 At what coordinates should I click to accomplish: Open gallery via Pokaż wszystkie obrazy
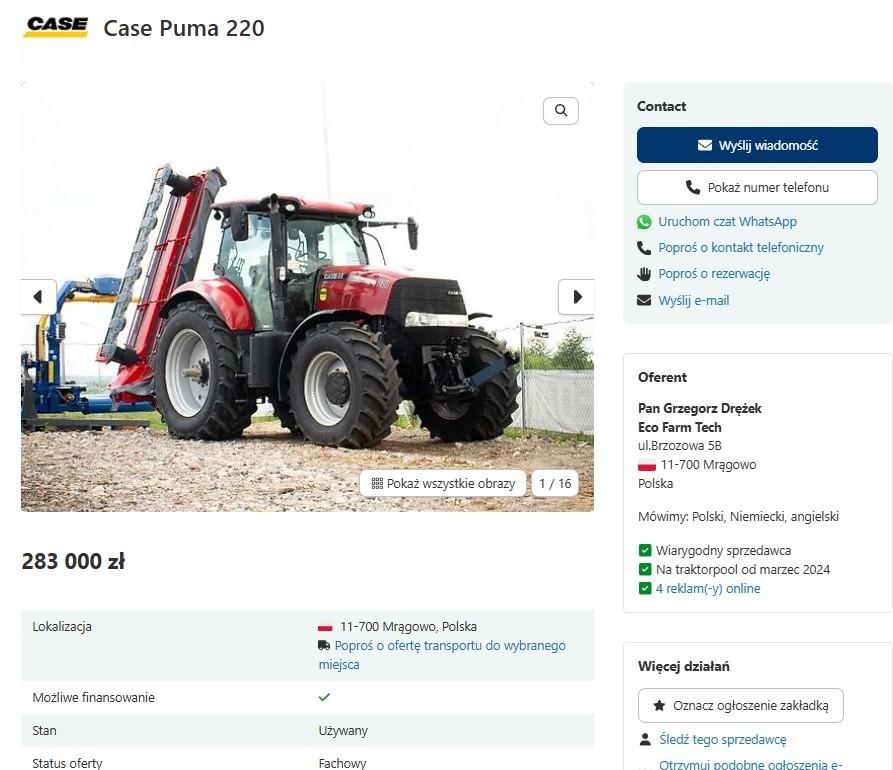click(443, 484)
